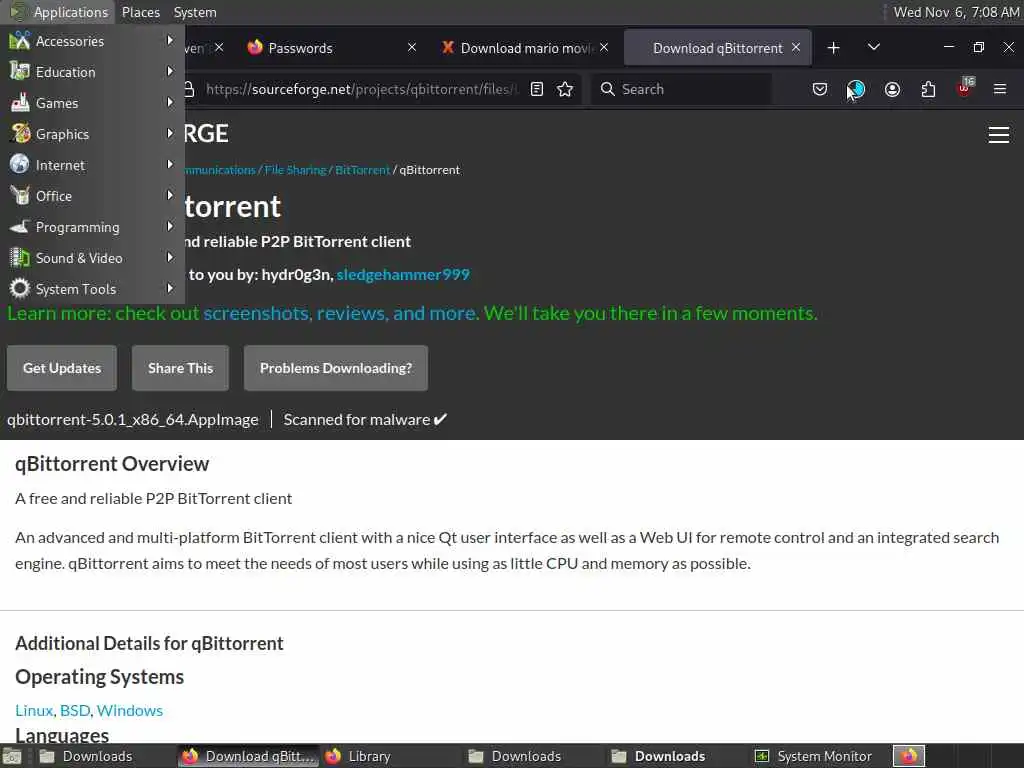Open the Games submenu
1024x768 pixels.
(x=92, y=103)
